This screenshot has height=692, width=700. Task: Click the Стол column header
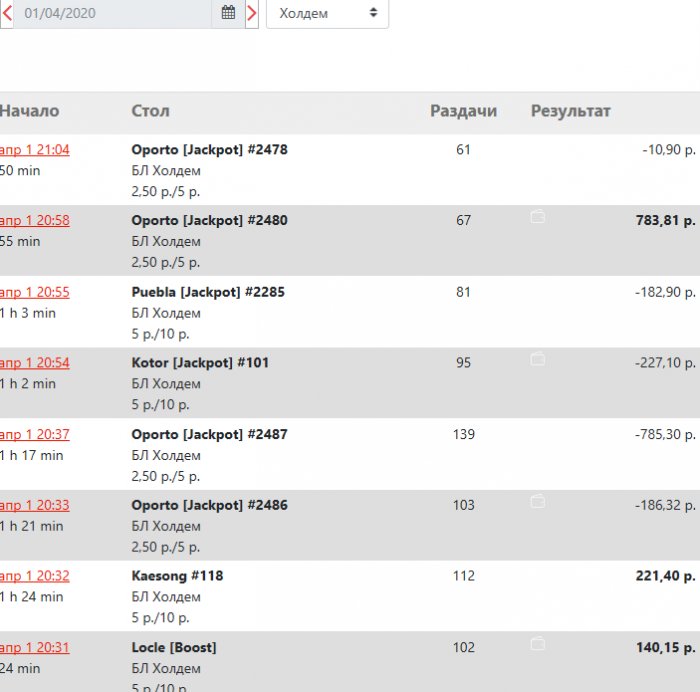pyautogui.click(x=150, y=111)
